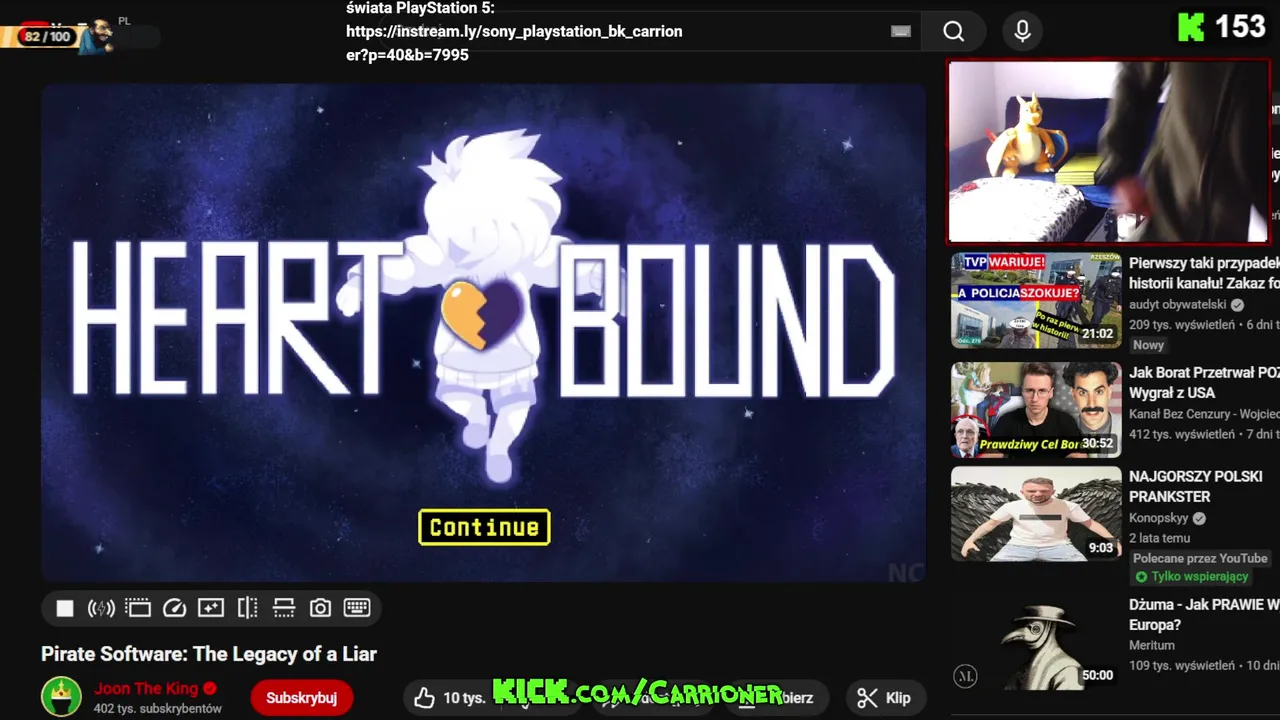Open Joon The King channel avatar

[x=61, y=697]
